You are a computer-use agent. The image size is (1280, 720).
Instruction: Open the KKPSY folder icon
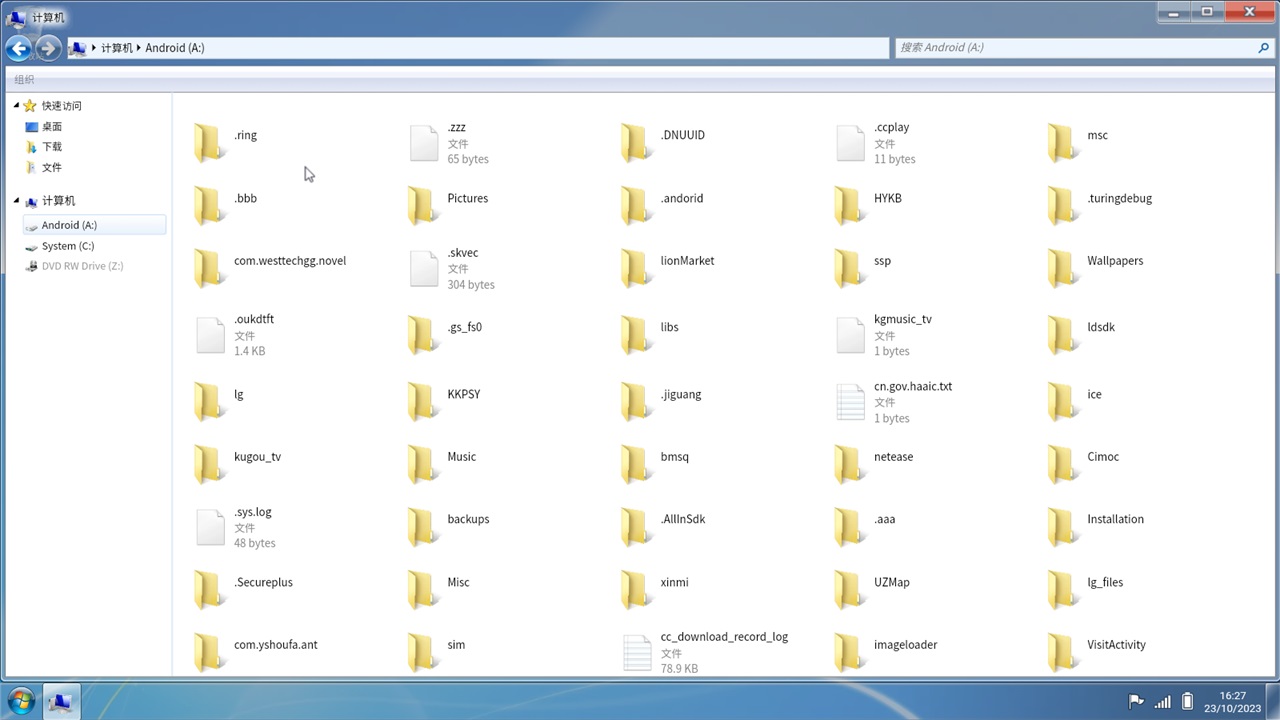423,402
